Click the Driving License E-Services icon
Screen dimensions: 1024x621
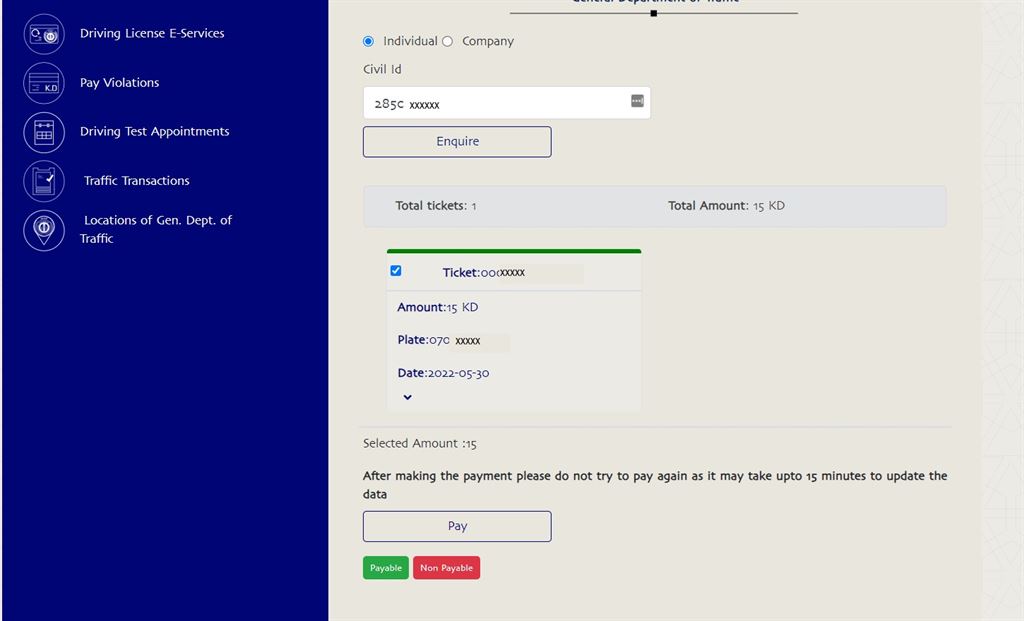pyautogui.click(x=43, y=34)
